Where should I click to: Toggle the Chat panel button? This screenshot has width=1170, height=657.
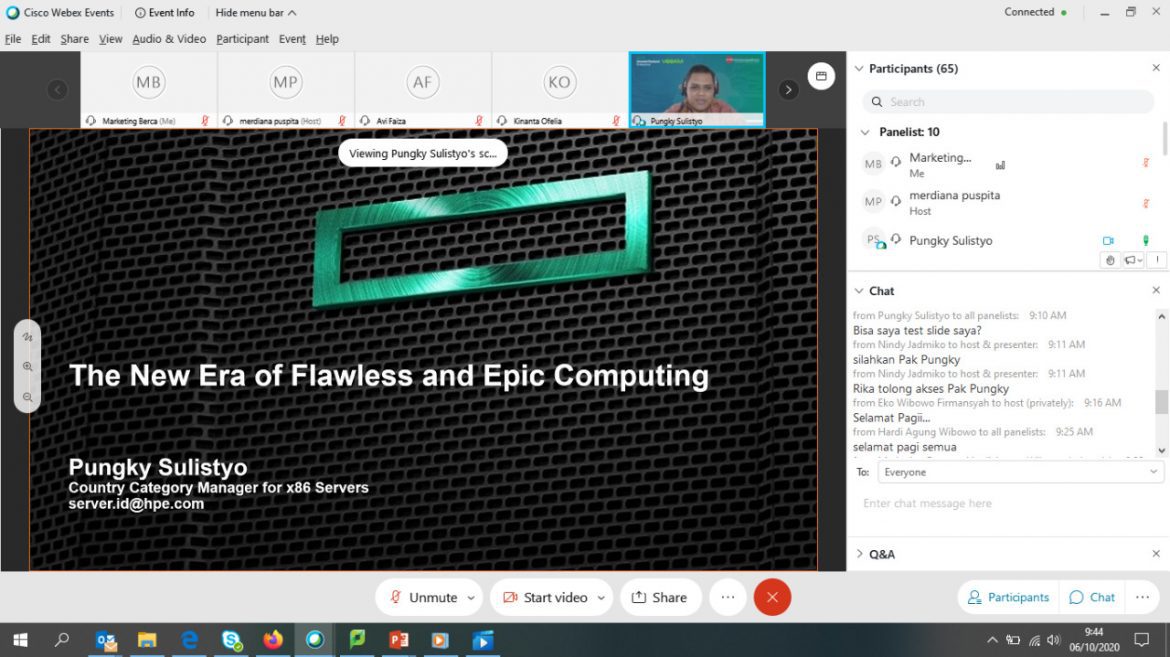1092,597
